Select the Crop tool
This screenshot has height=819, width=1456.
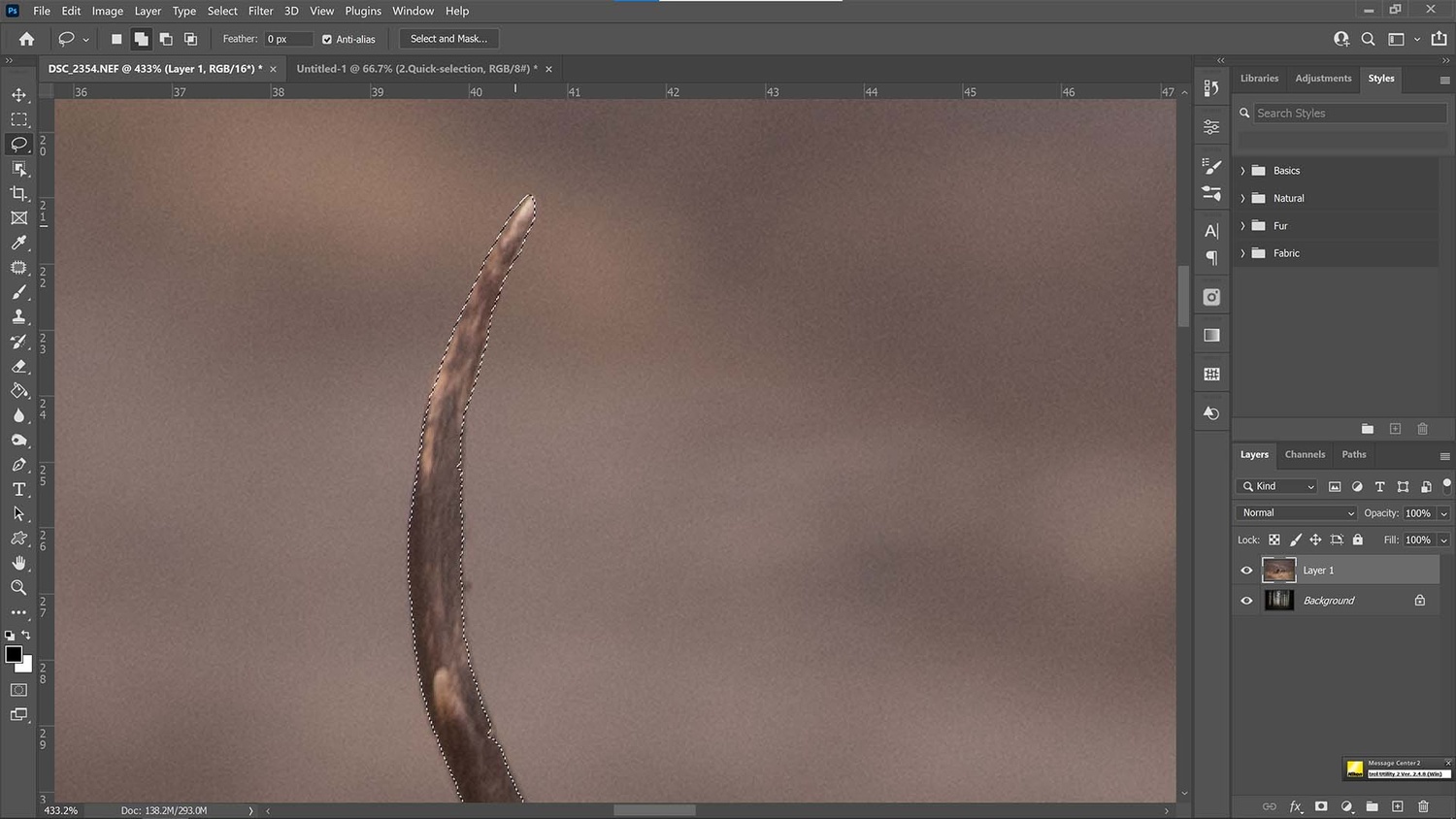18,193
